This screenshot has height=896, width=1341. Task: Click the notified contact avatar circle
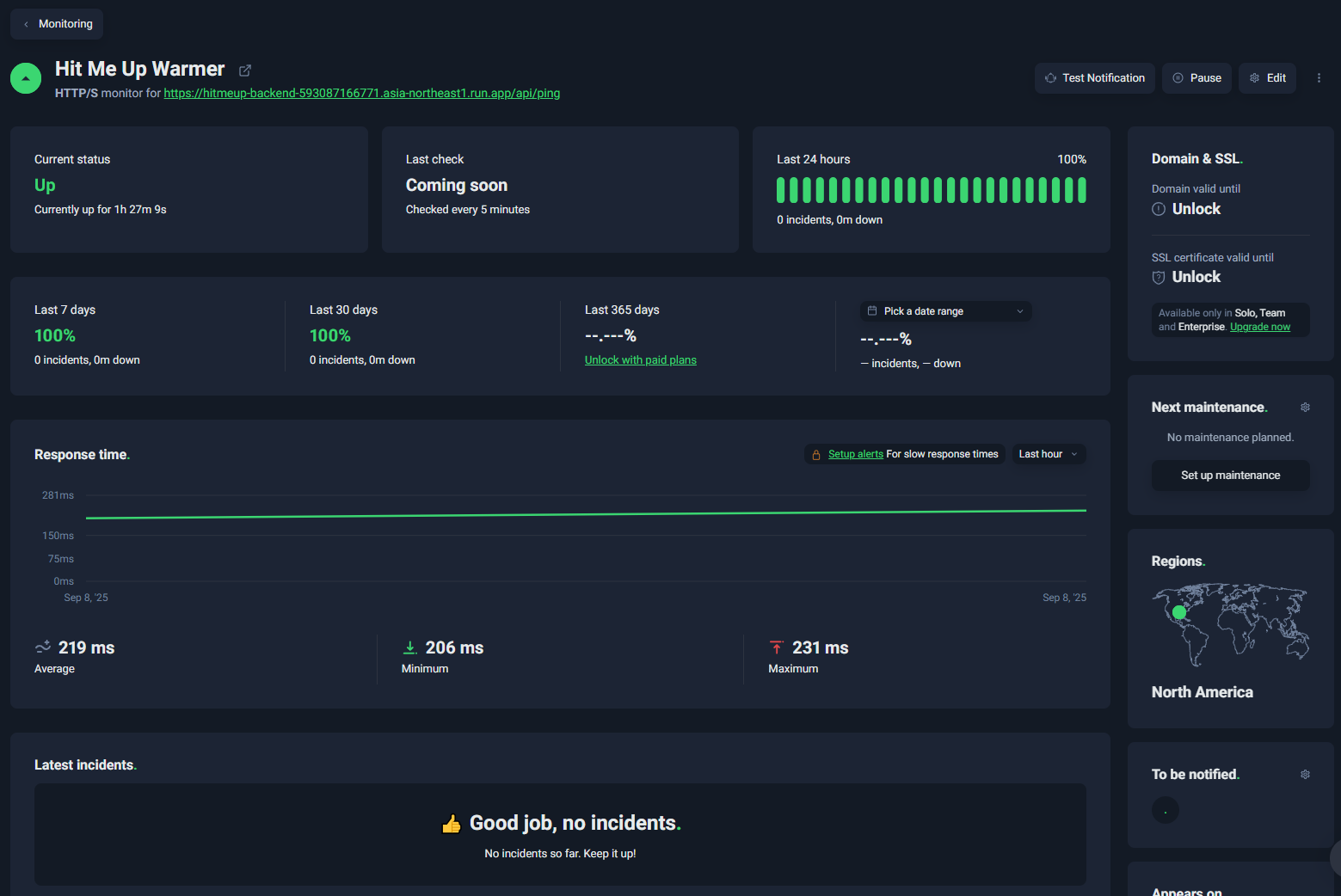click(x=1166, y=810)
